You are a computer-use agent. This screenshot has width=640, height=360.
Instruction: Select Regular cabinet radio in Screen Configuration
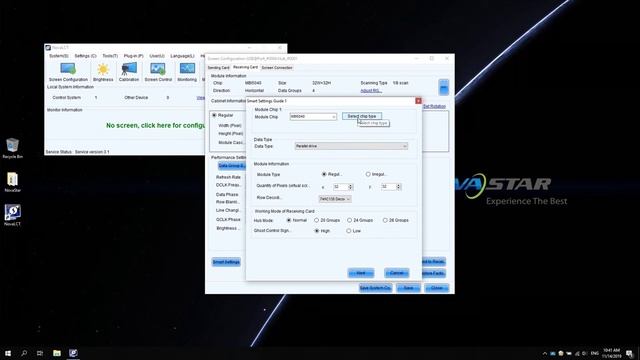pos(214,116)
